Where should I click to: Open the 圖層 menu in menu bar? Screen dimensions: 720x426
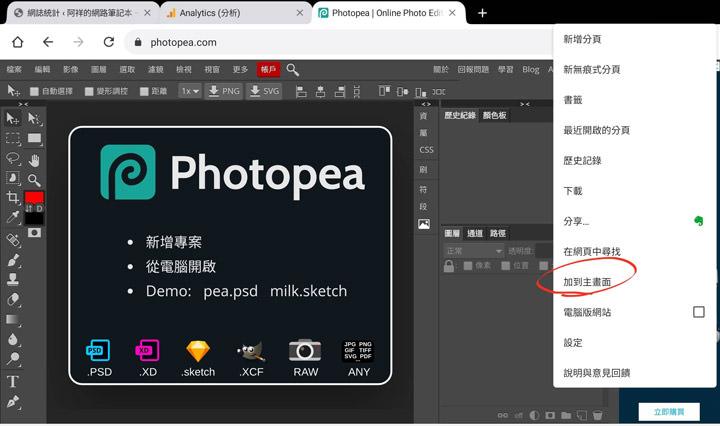(x=99, y=69)
